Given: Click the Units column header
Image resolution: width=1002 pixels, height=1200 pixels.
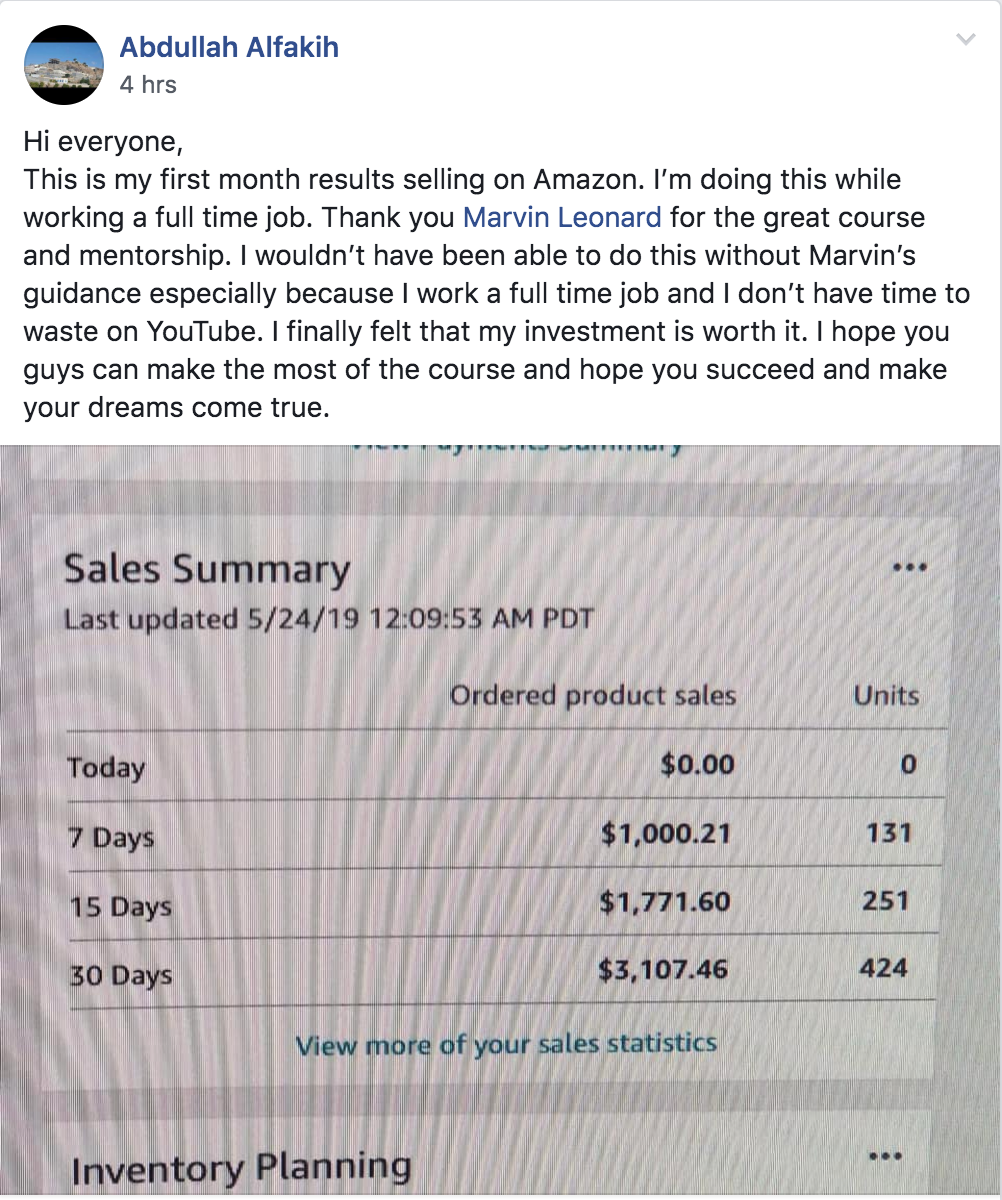Looking at the screenshot, I should (x=886, y=695).
